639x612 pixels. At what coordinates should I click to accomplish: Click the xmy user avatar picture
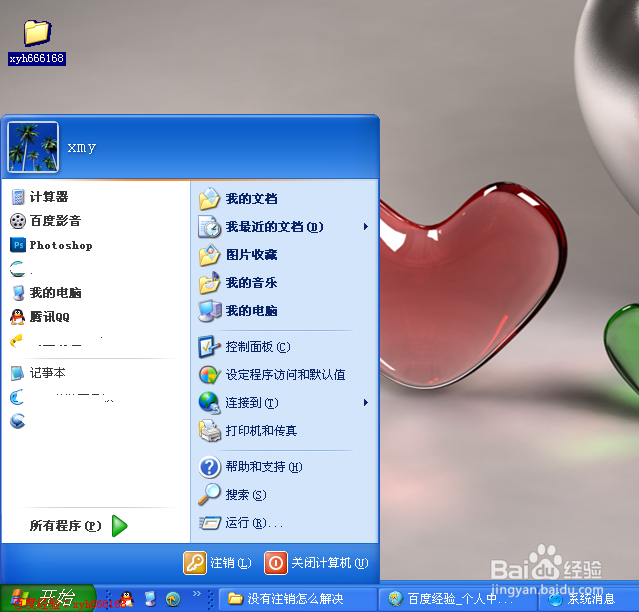pyautogui.click(x=33, y=147)
